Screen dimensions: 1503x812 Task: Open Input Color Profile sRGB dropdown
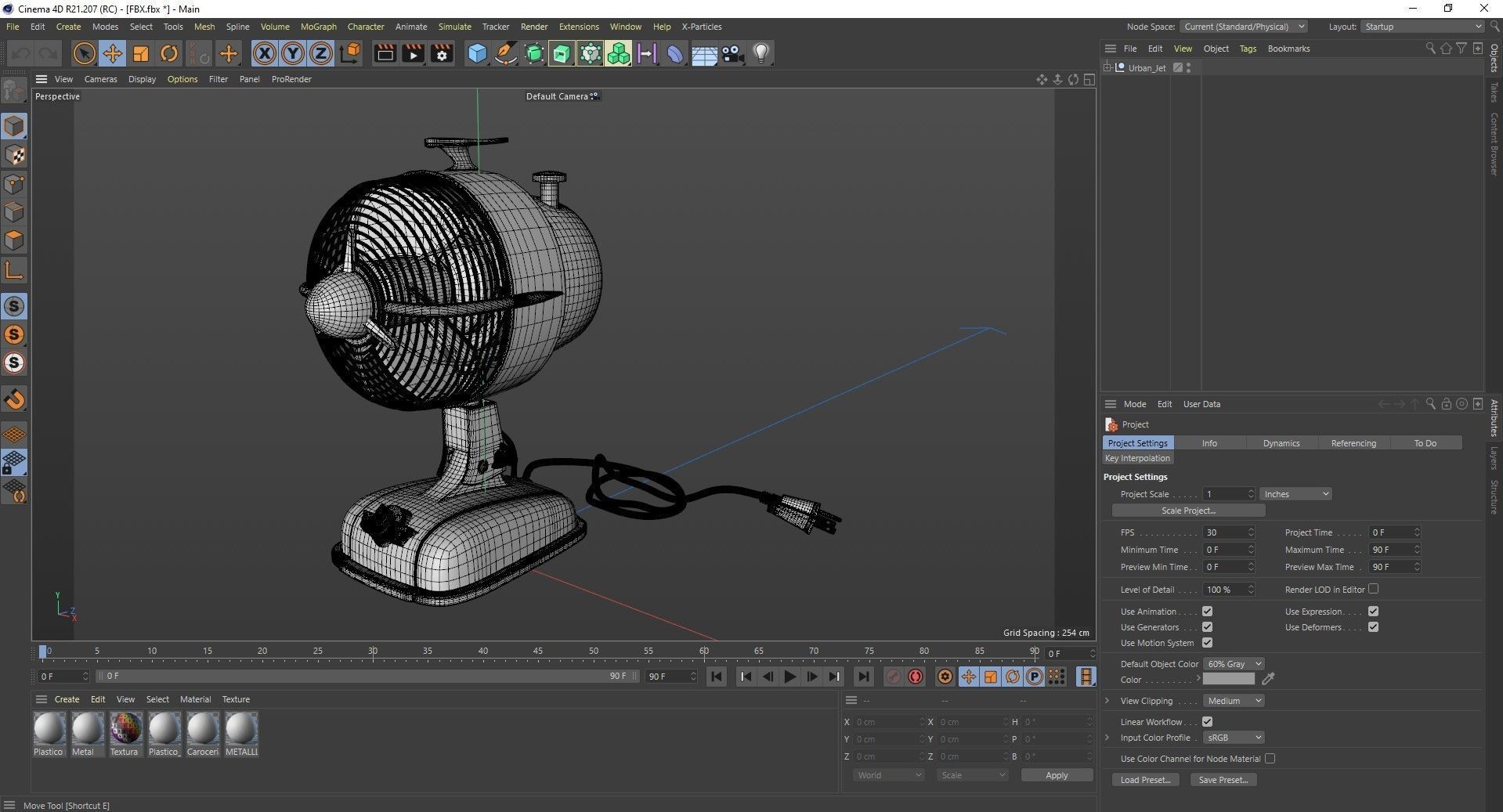pyautogui.click(x=1234, y=738)
